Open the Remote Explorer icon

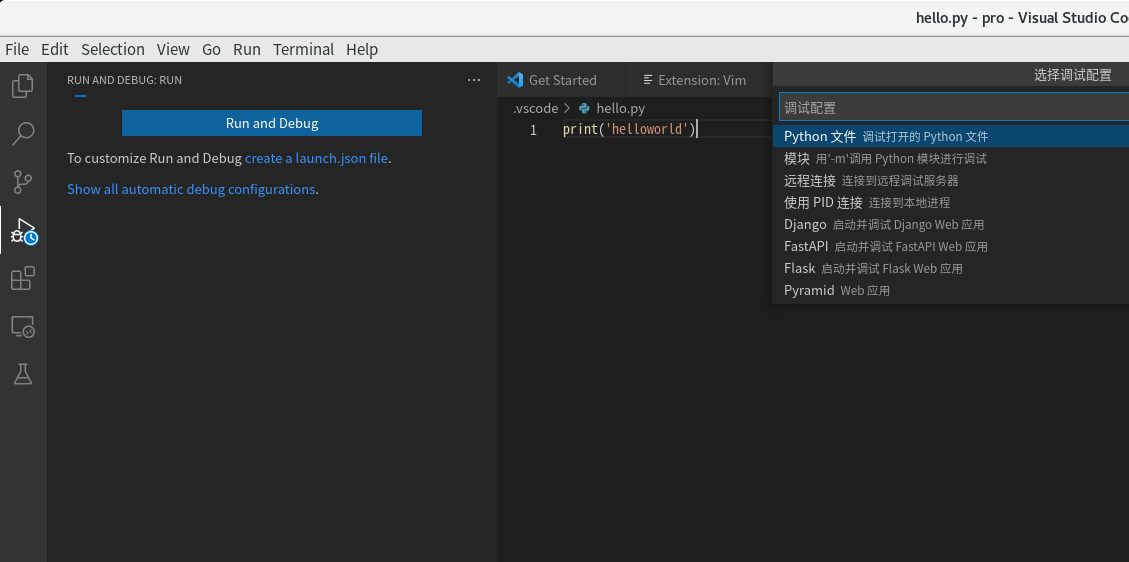click(23, 327)
